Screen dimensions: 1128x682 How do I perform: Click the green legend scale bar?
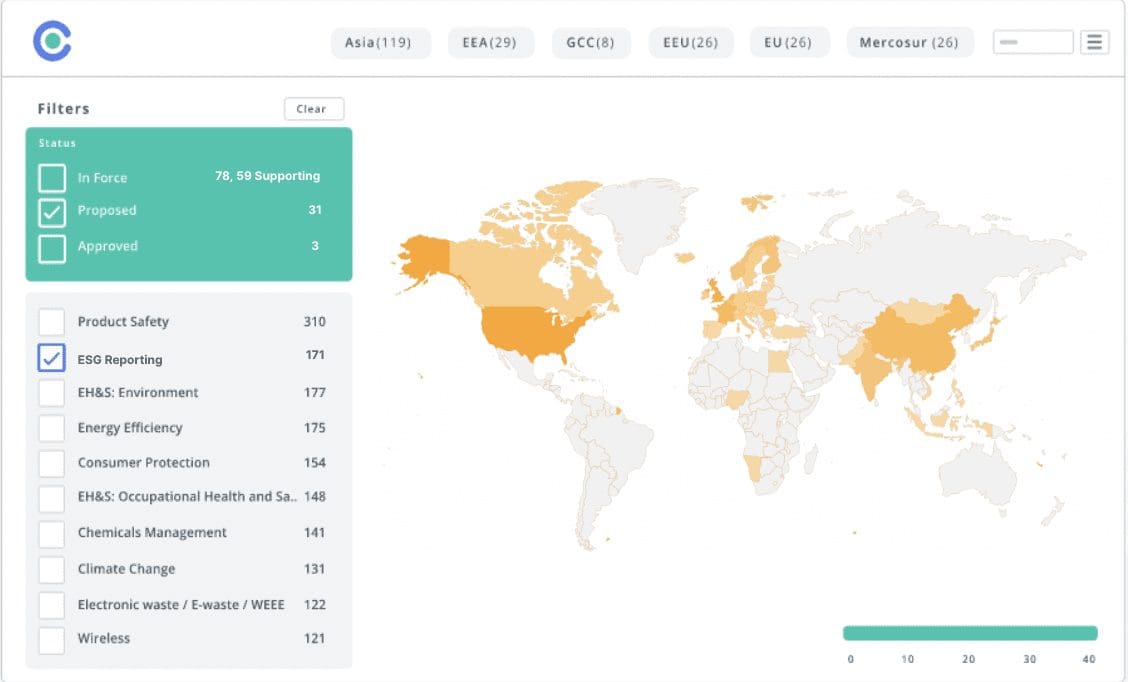(x=969, y=631)
